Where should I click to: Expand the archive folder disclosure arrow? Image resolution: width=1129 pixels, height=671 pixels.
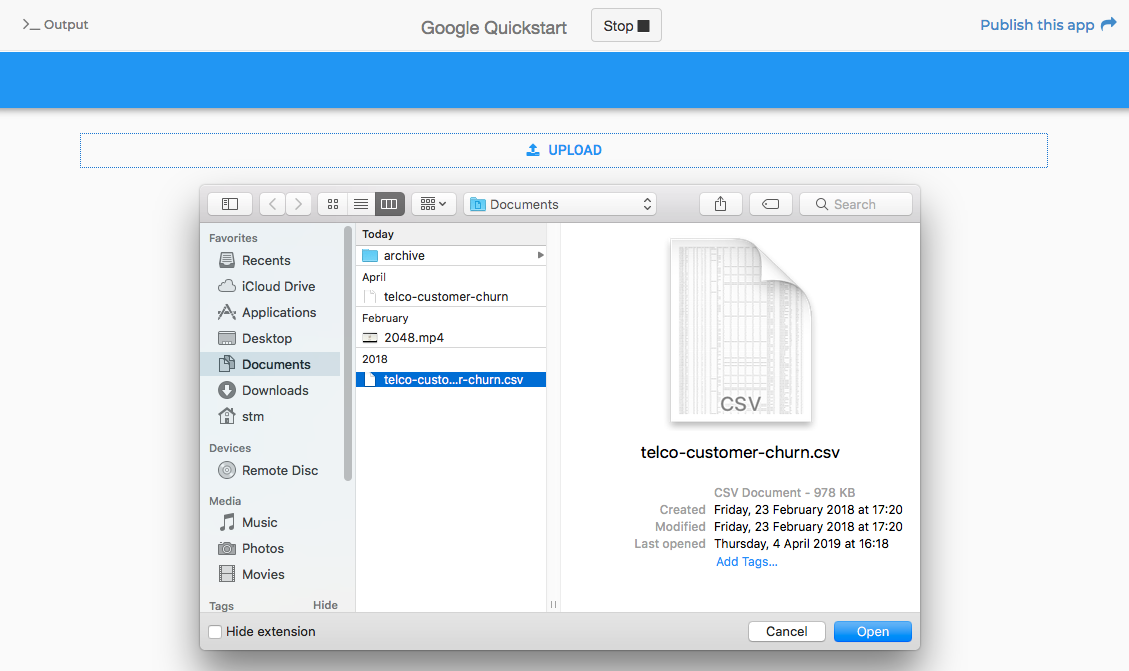[x=539, y=255]
